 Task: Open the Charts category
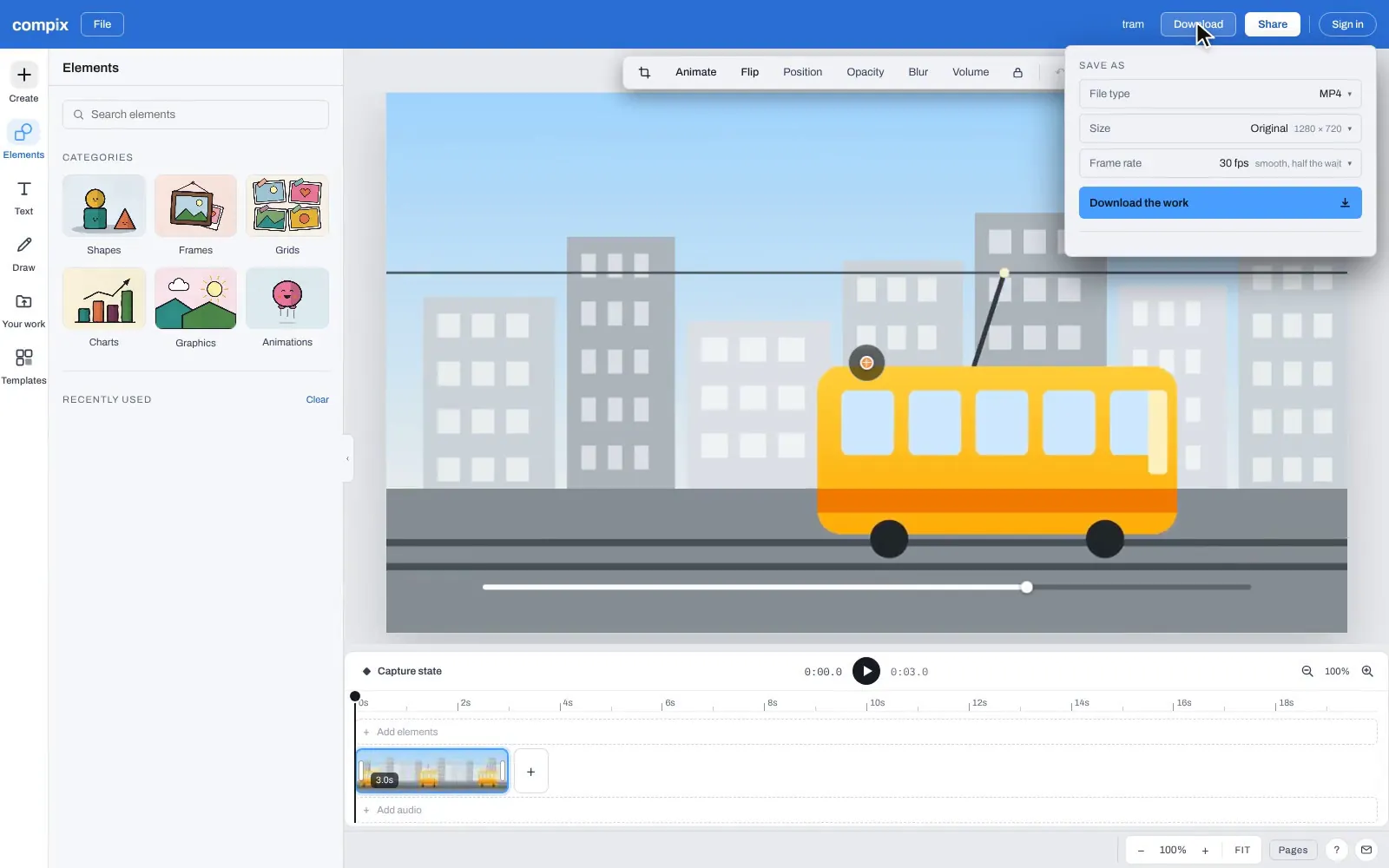point(103,308)
